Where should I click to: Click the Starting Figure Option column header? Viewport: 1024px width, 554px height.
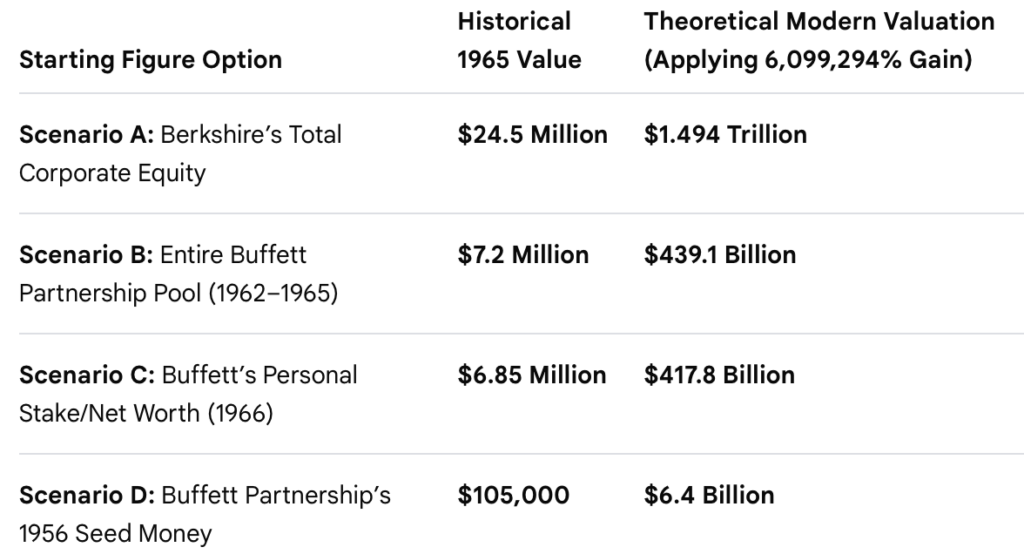150,60
